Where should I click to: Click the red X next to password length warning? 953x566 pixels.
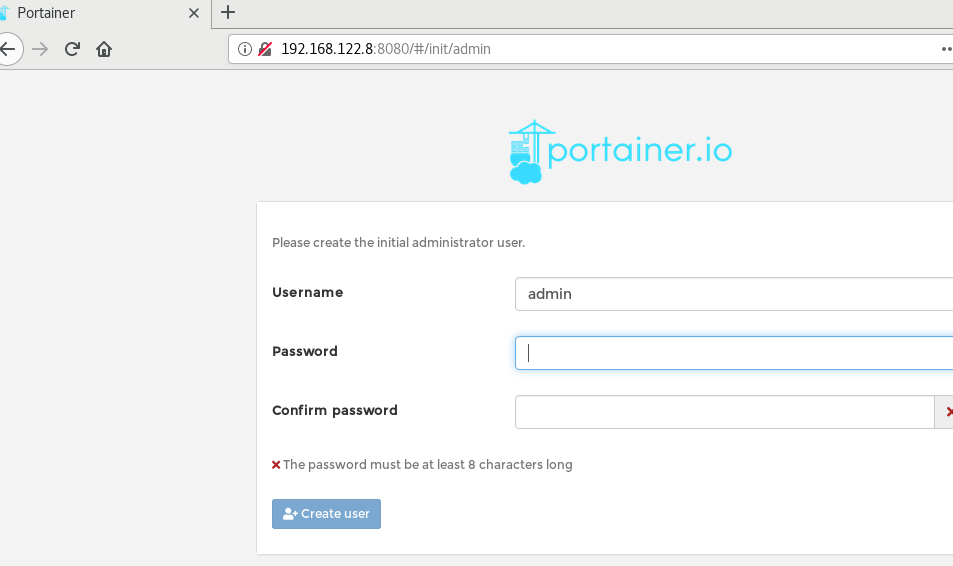point(276,465)
